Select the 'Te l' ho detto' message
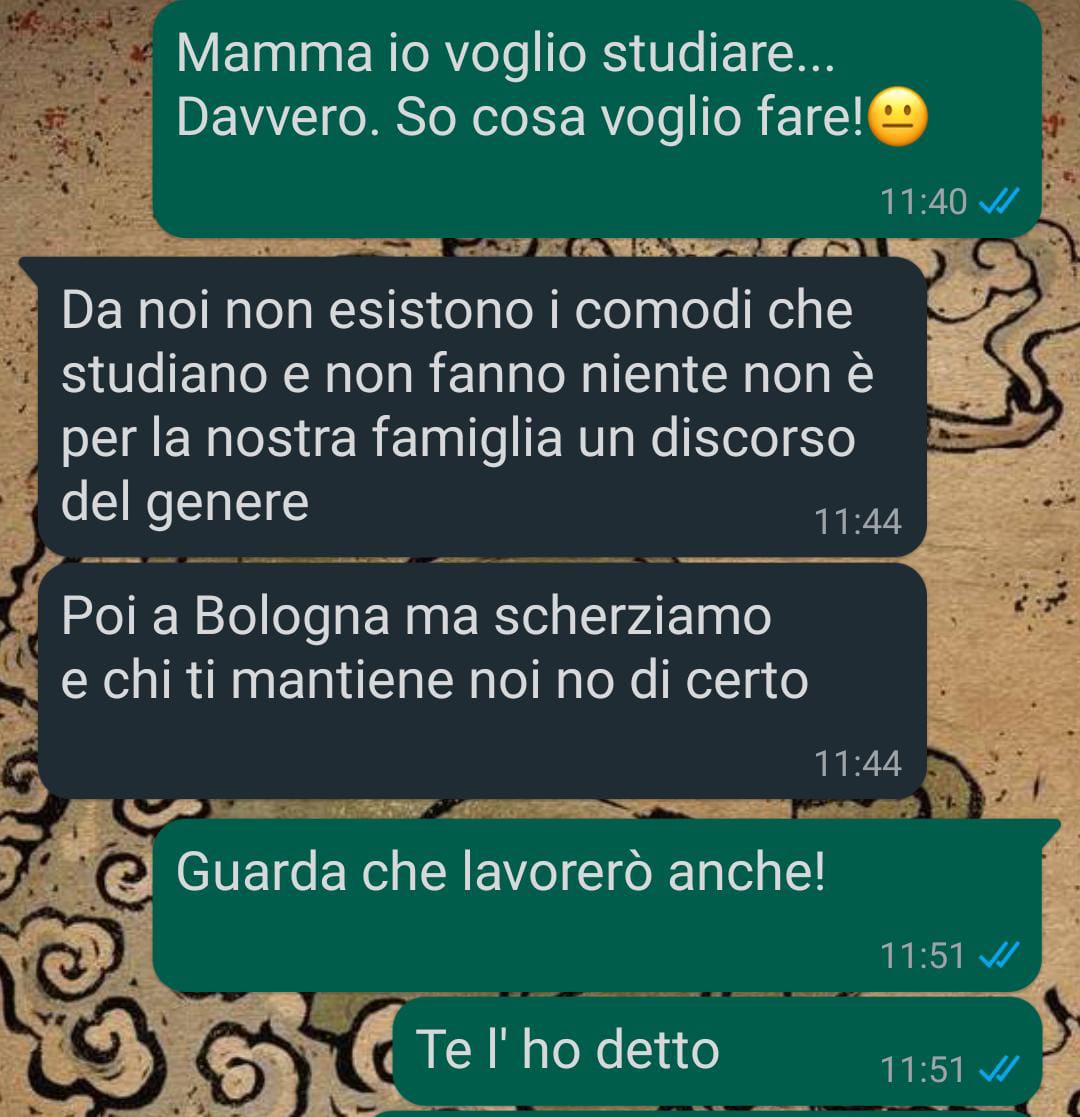This screenshot has width=1080, height=1117. 717,1051
